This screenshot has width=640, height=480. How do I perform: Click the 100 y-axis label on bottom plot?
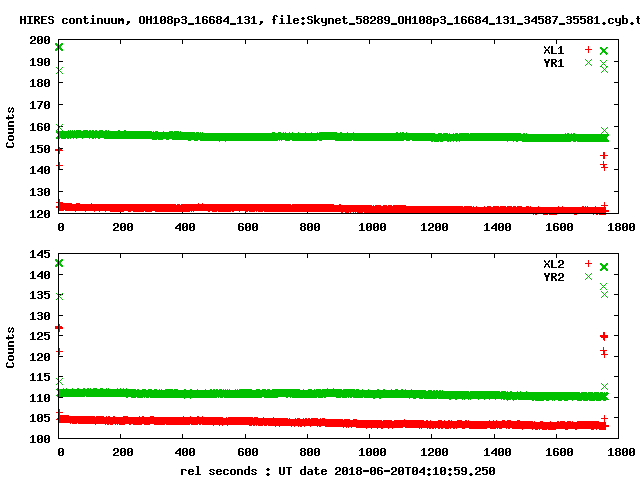point(40,439)
